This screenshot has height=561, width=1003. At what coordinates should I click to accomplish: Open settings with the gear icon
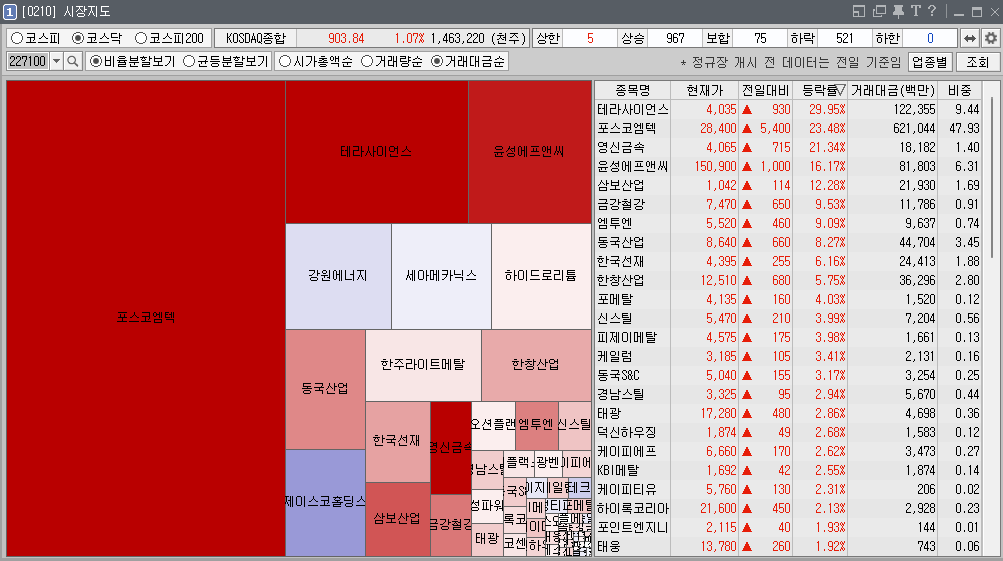tap(990, 38)
